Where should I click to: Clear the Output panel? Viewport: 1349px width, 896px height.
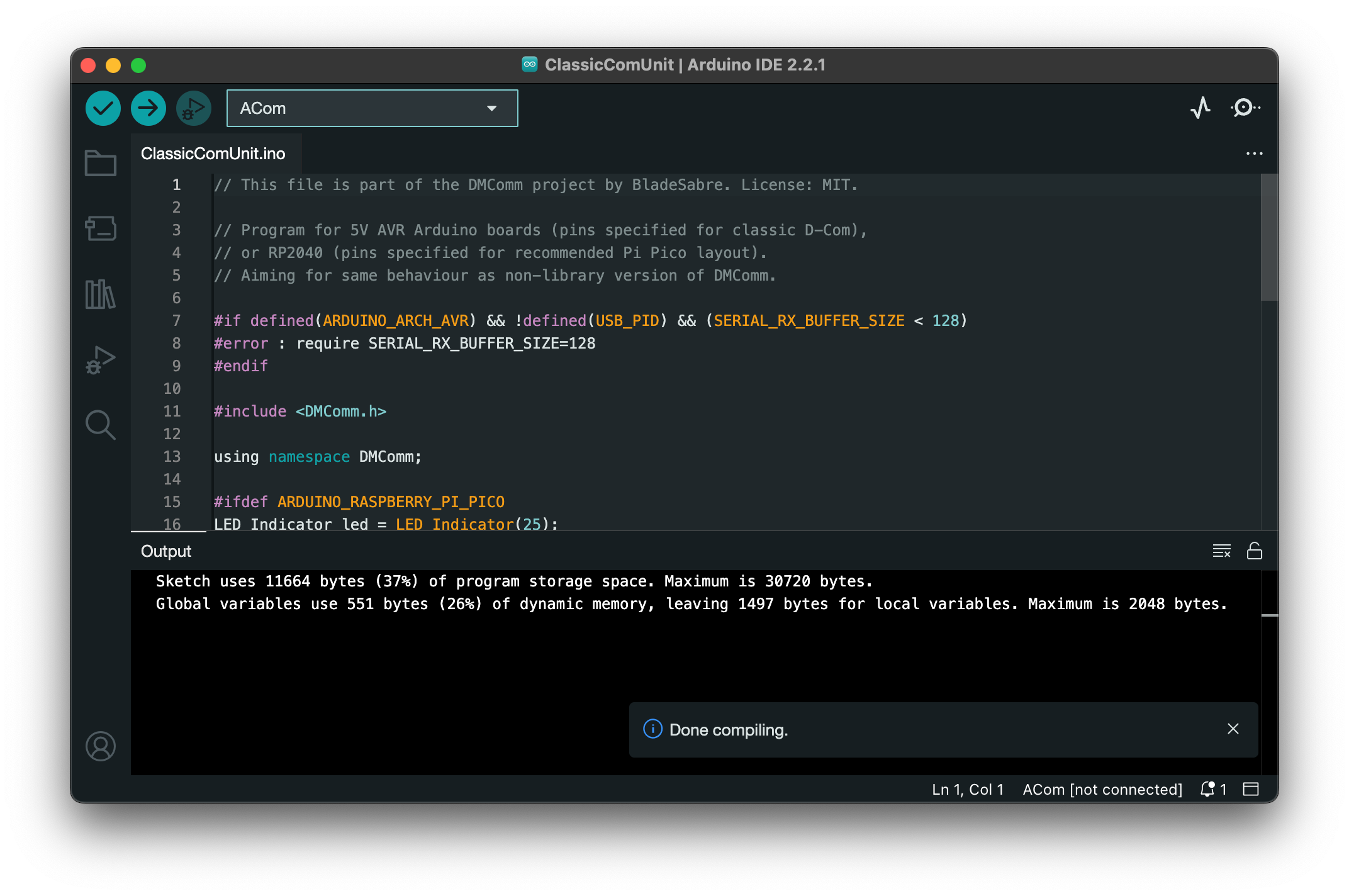[x=1221, y=551]
